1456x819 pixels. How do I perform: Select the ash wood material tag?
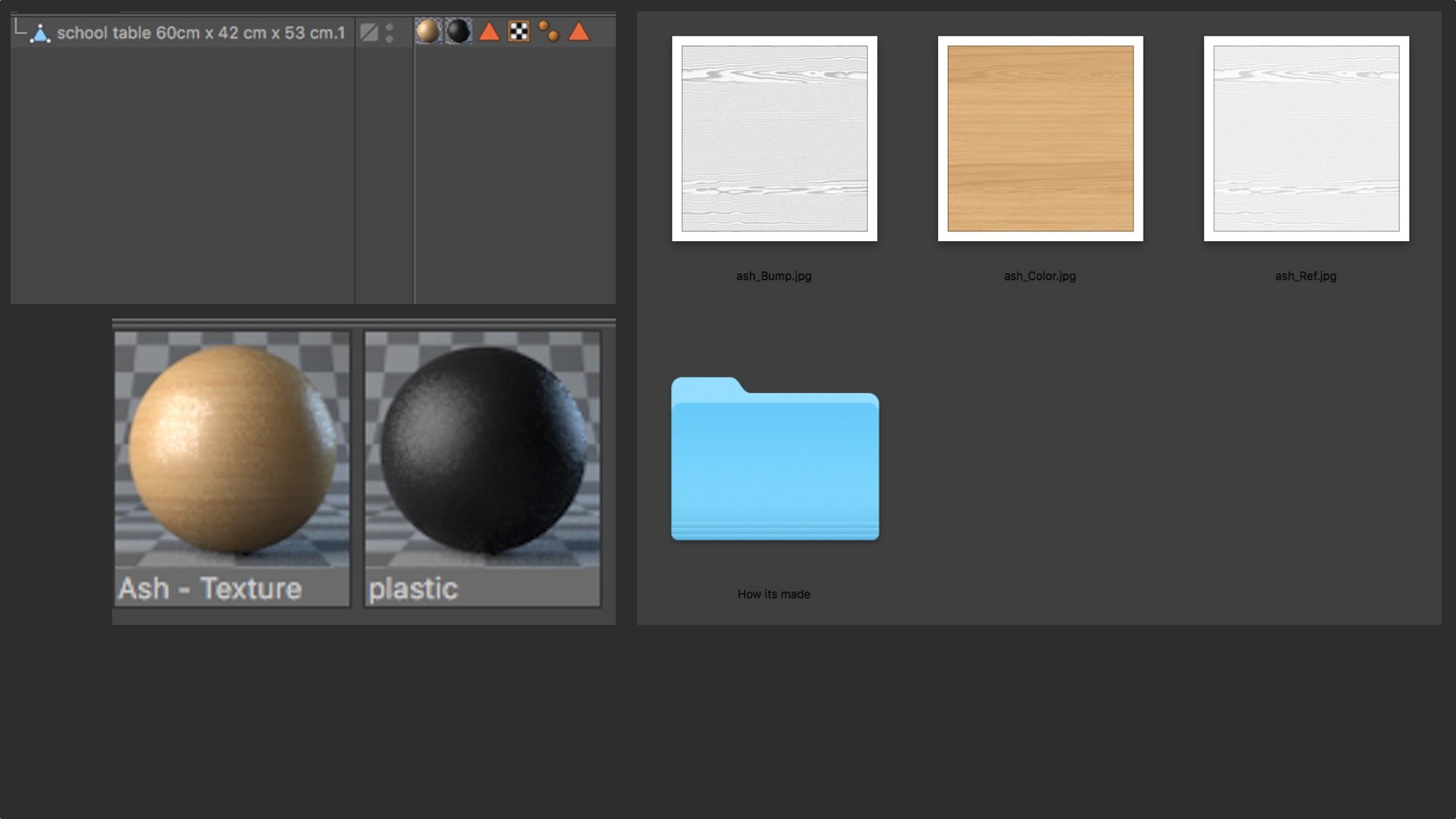tap(428, 31)
